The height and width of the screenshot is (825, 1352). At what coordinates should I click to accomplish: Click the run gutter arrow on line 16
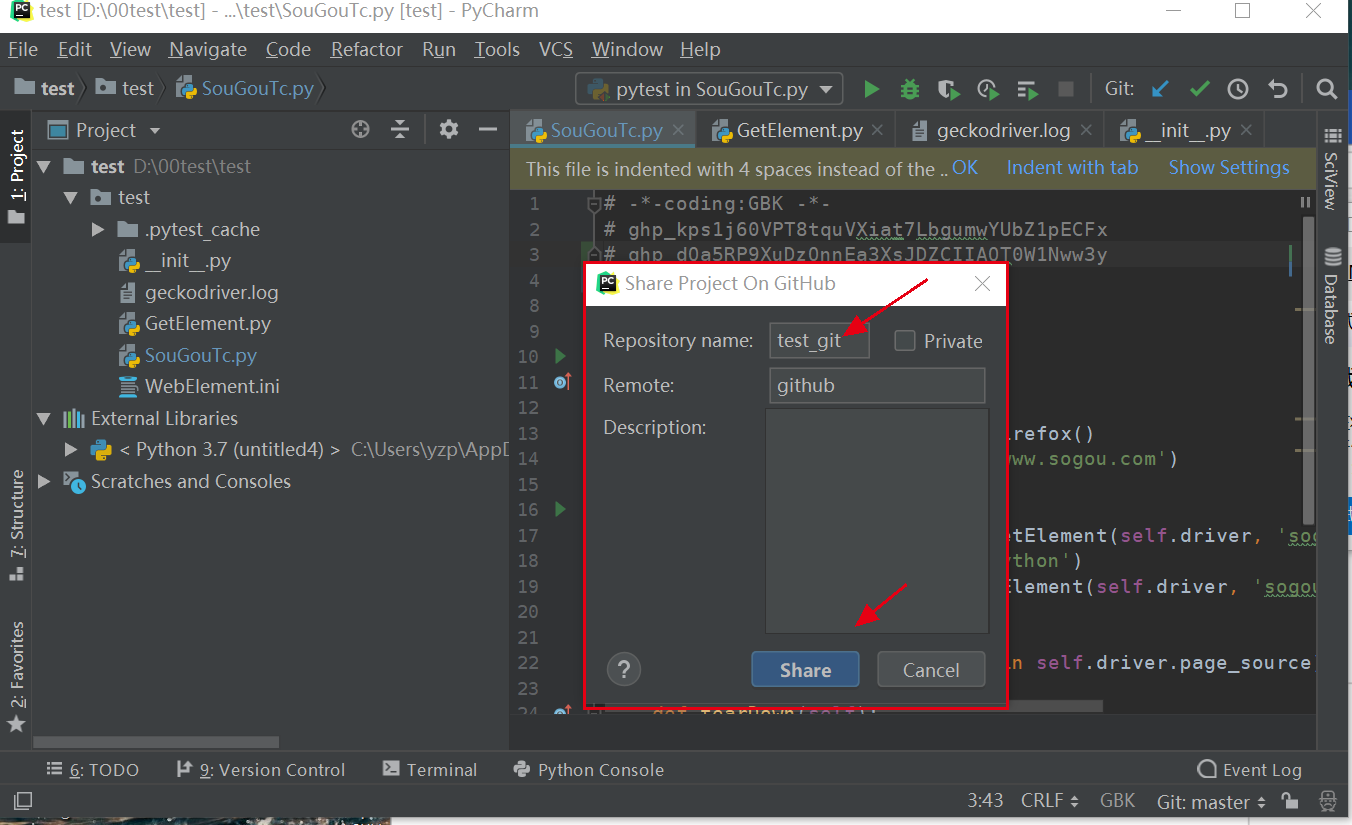560,509
